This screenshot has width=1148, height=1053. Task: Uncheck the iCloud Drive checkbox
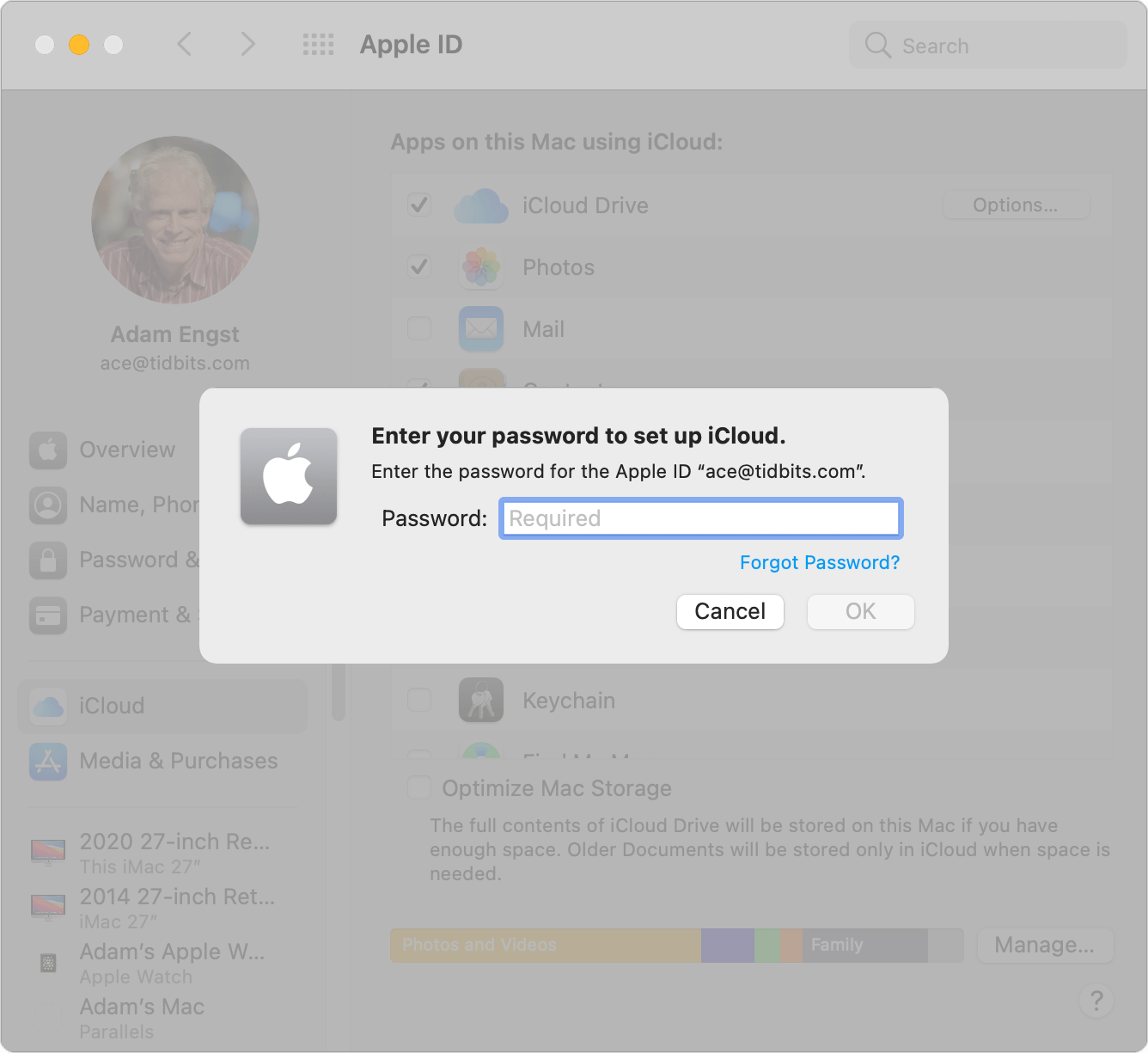point(418,205)
